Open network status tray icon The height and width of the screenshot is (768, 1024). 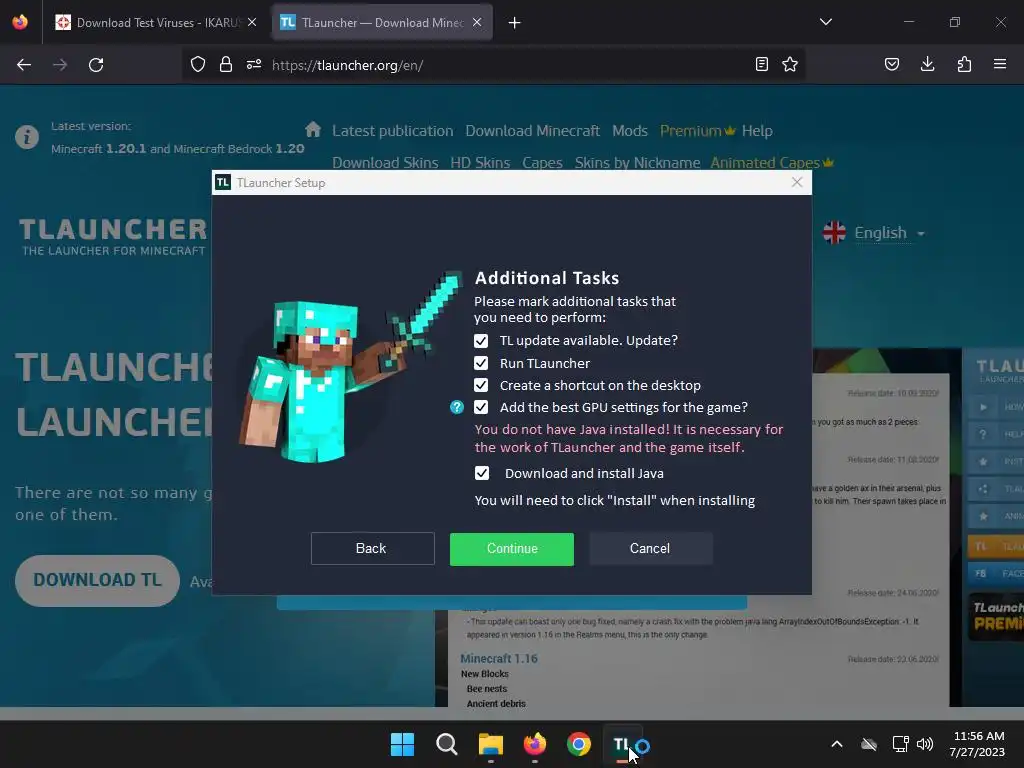[x=901, y=744]
